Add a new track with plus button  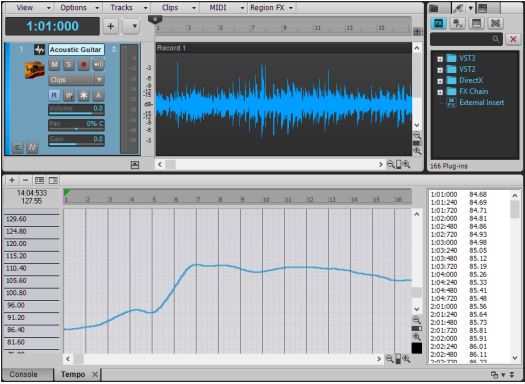point(110,26)
